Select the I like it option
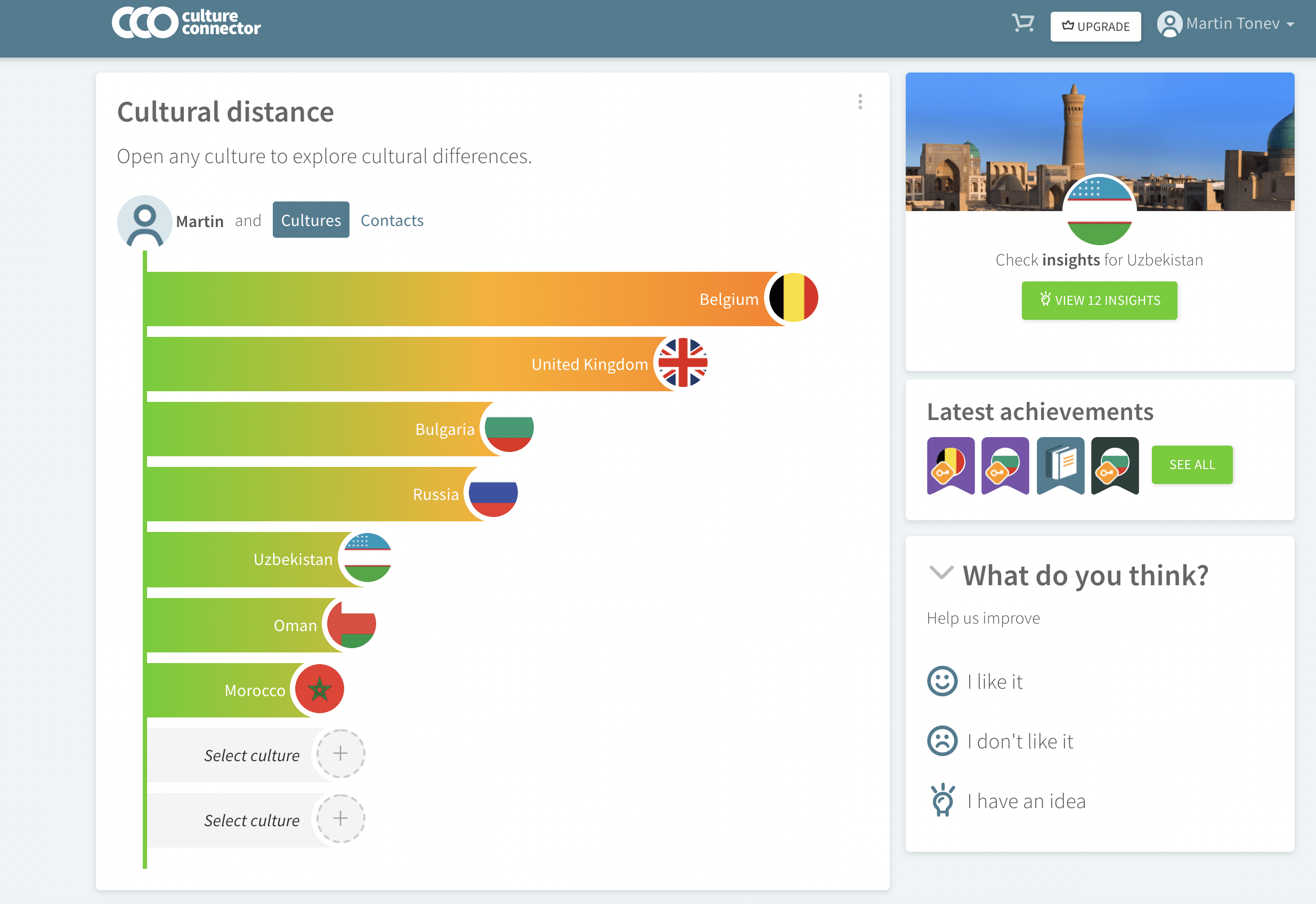 coord(975,681)
